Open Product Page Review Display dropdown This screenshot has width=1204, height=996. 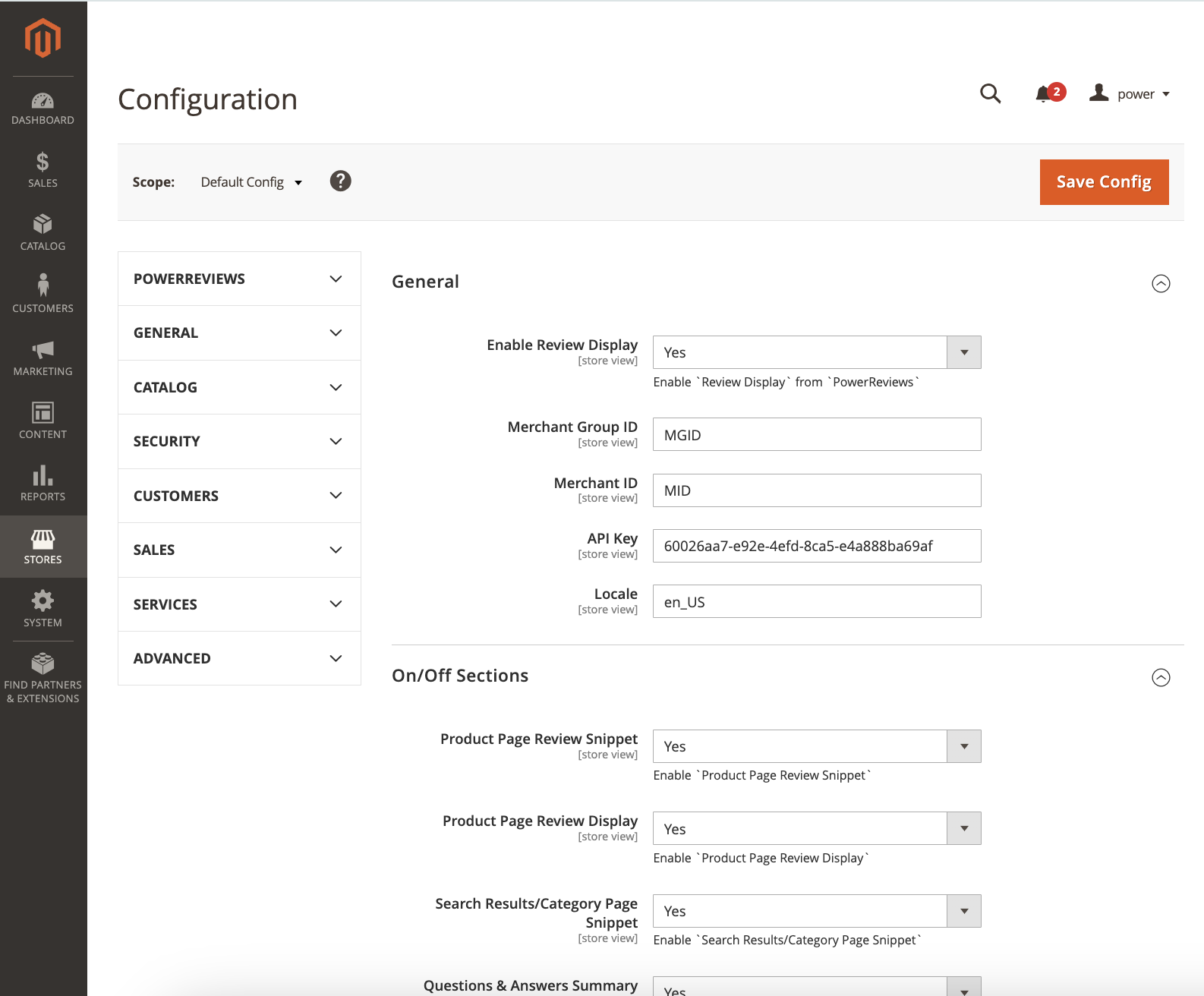817,828
